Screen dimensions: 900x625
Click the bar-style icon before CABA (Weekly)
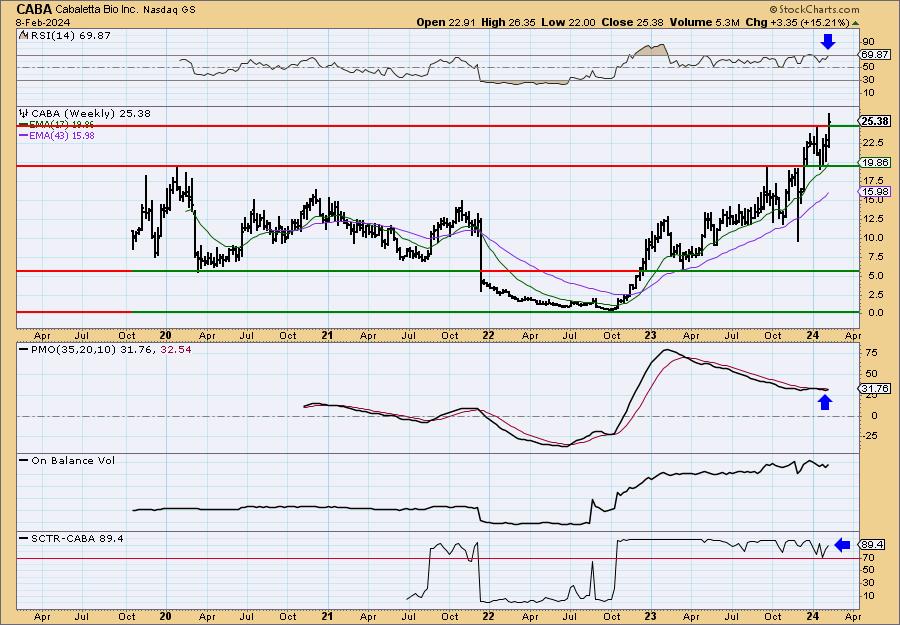24,114
